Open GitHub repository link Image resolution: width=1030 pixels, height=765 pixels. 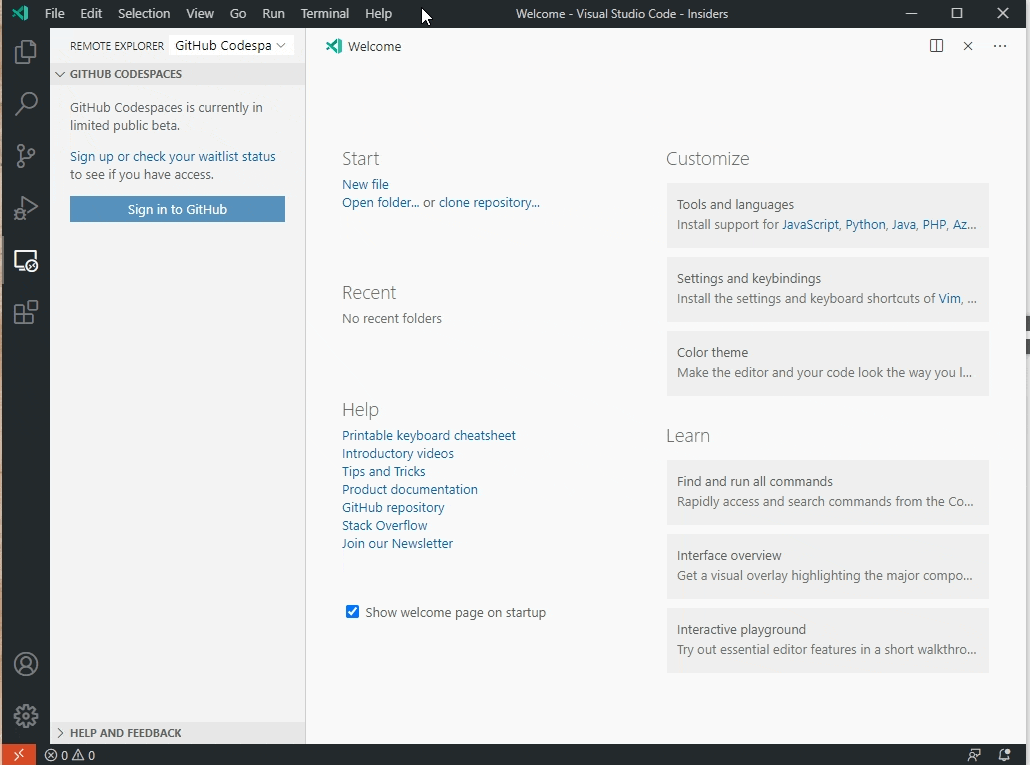tap(393, 508)
